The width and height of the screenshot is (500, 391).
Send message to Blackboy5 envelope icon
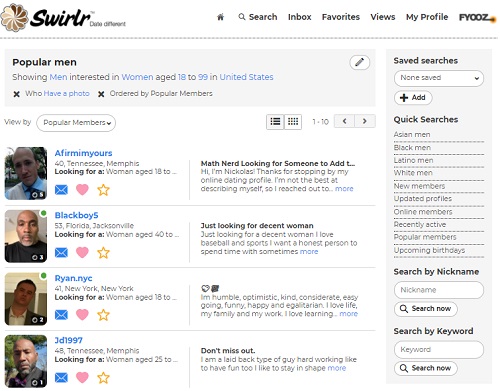coord(61,253)
